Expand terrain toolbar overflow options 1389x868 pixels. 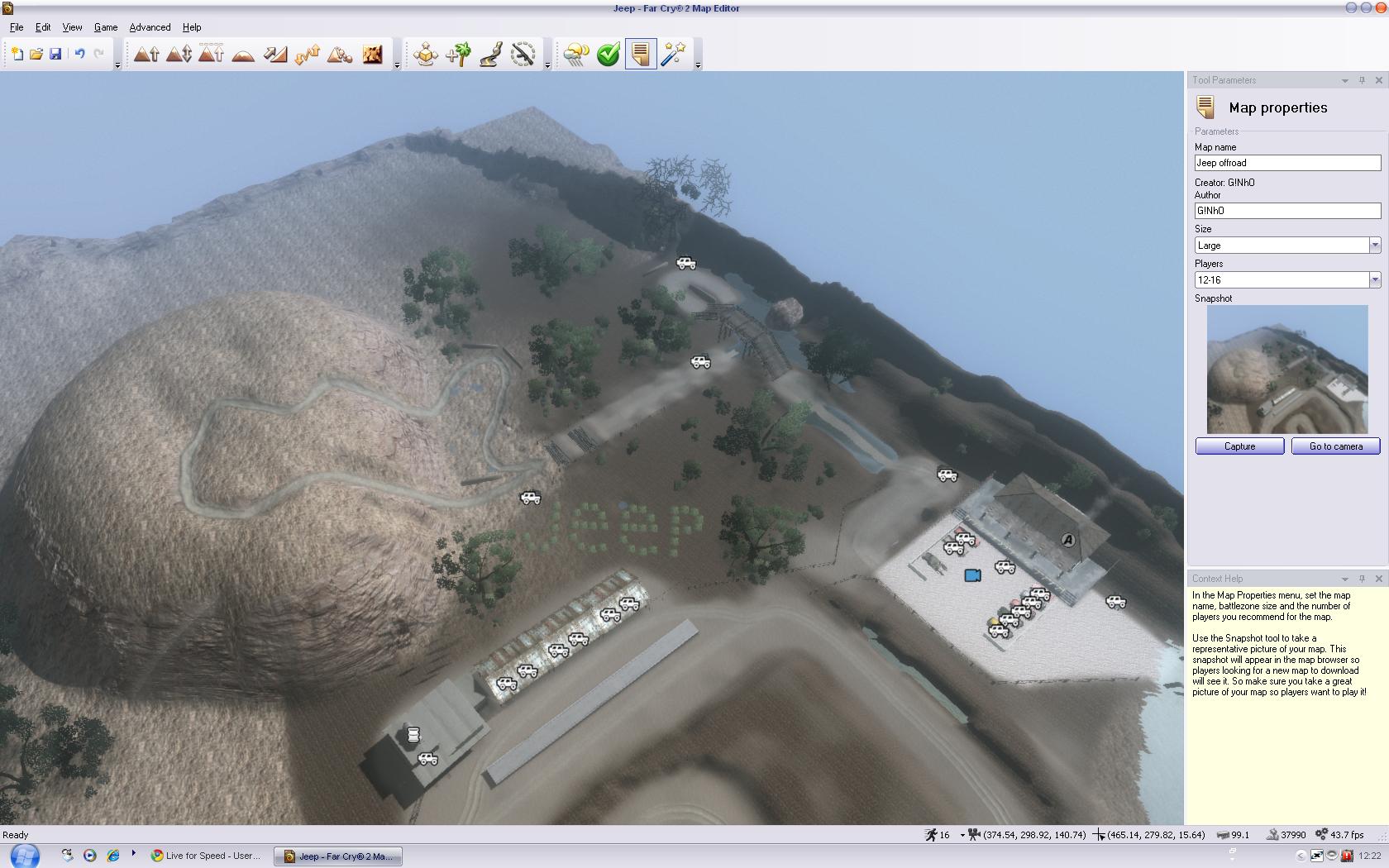(x=397, y=64)
